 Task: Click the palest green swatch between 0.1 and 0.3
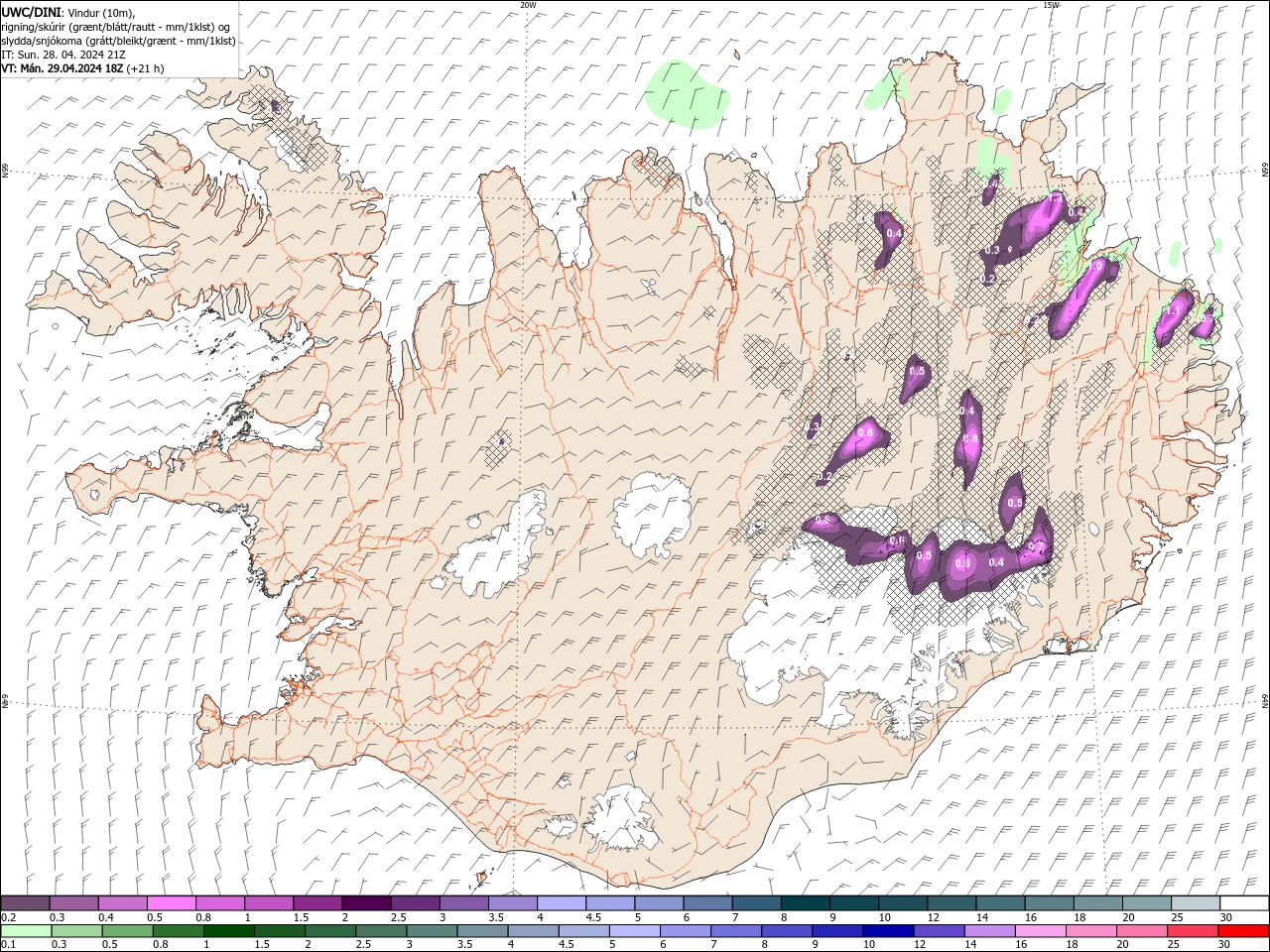[x=27, y=931]
